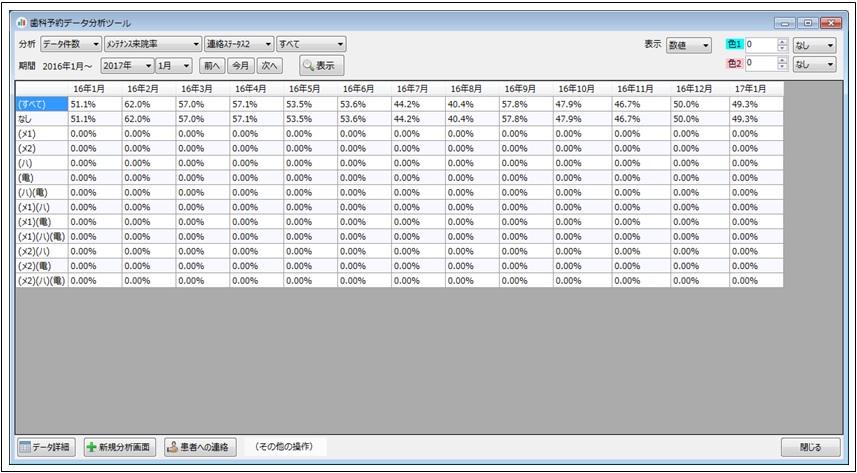
Task: Click the app chart icon in title bar
Action: [x=22, y=24]
